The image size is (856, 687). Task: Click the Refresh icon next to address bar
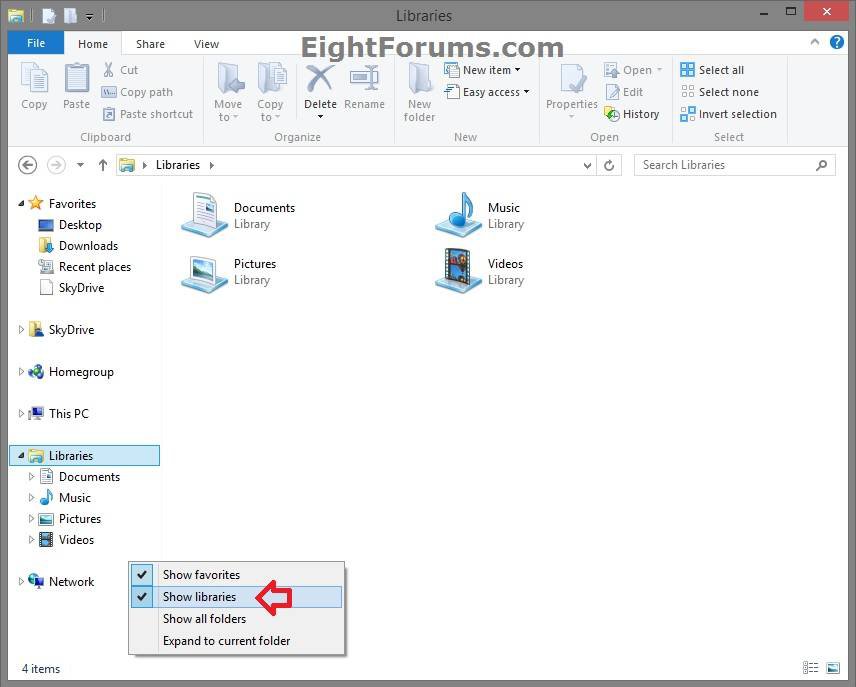(610, 165)
